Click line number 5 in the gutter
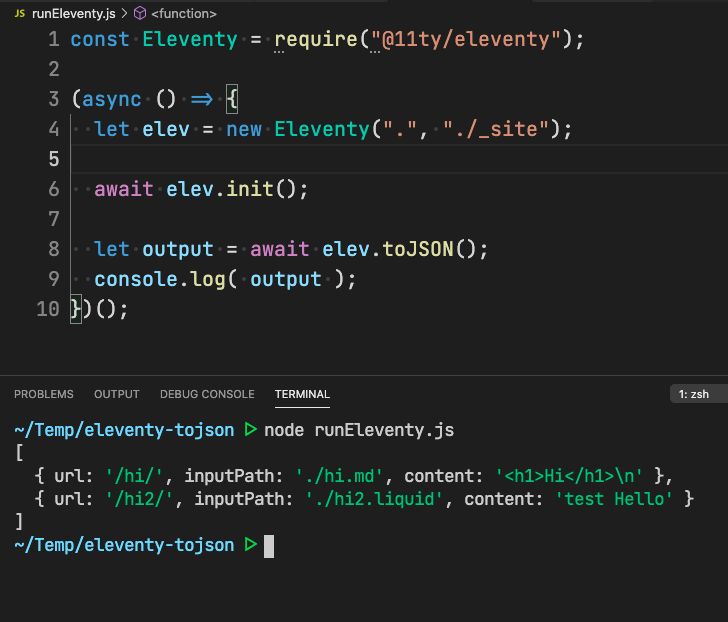 (54, 159)
